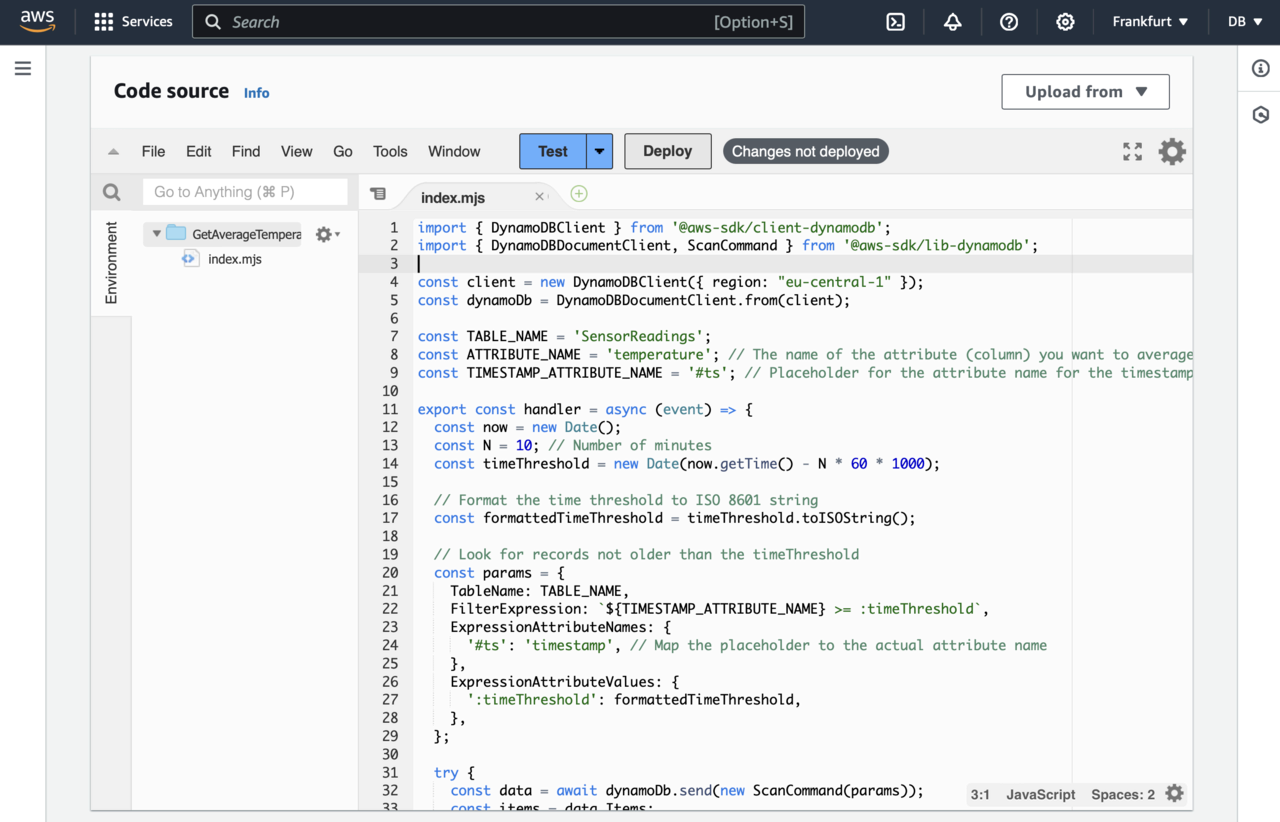1280x822 pixels.
Task: Open the left hamburger navigation menu
Action: coord(23,69)
